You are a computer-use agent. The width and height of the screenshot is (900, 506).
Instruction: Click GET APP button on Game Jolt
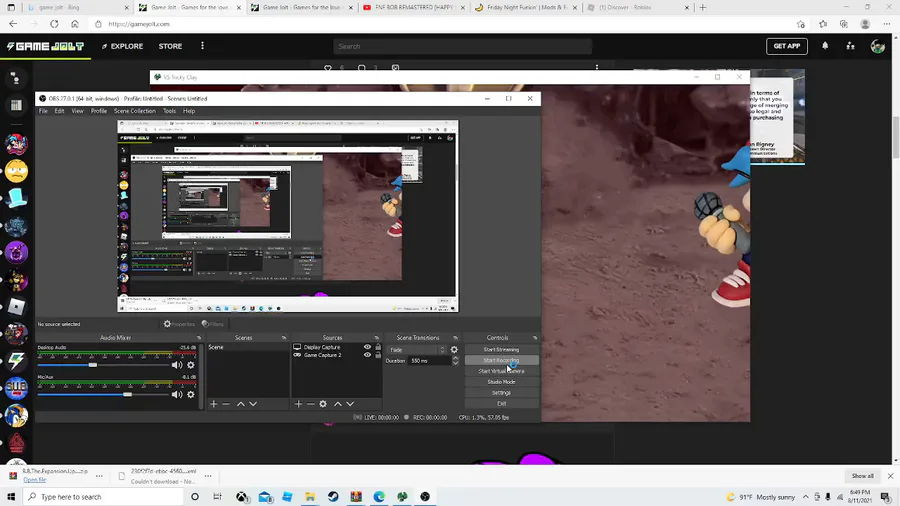[x=786, y=46]
